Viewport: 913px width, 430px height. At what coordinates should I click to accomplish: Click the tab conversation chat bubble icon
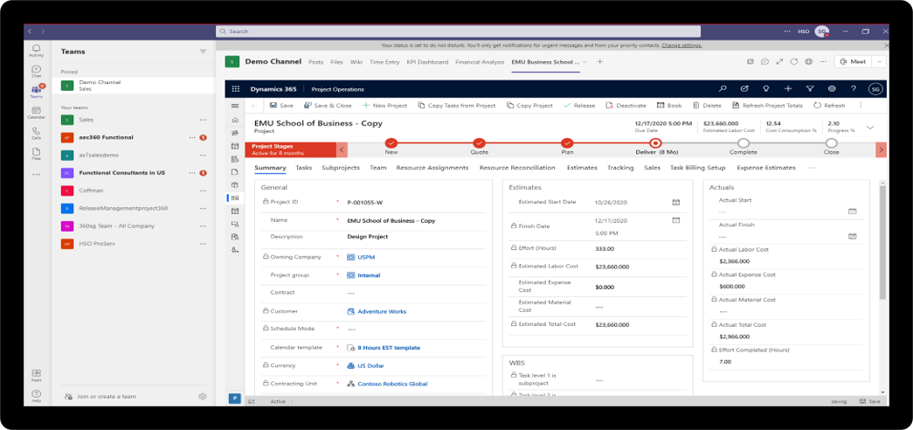[765, 62]
